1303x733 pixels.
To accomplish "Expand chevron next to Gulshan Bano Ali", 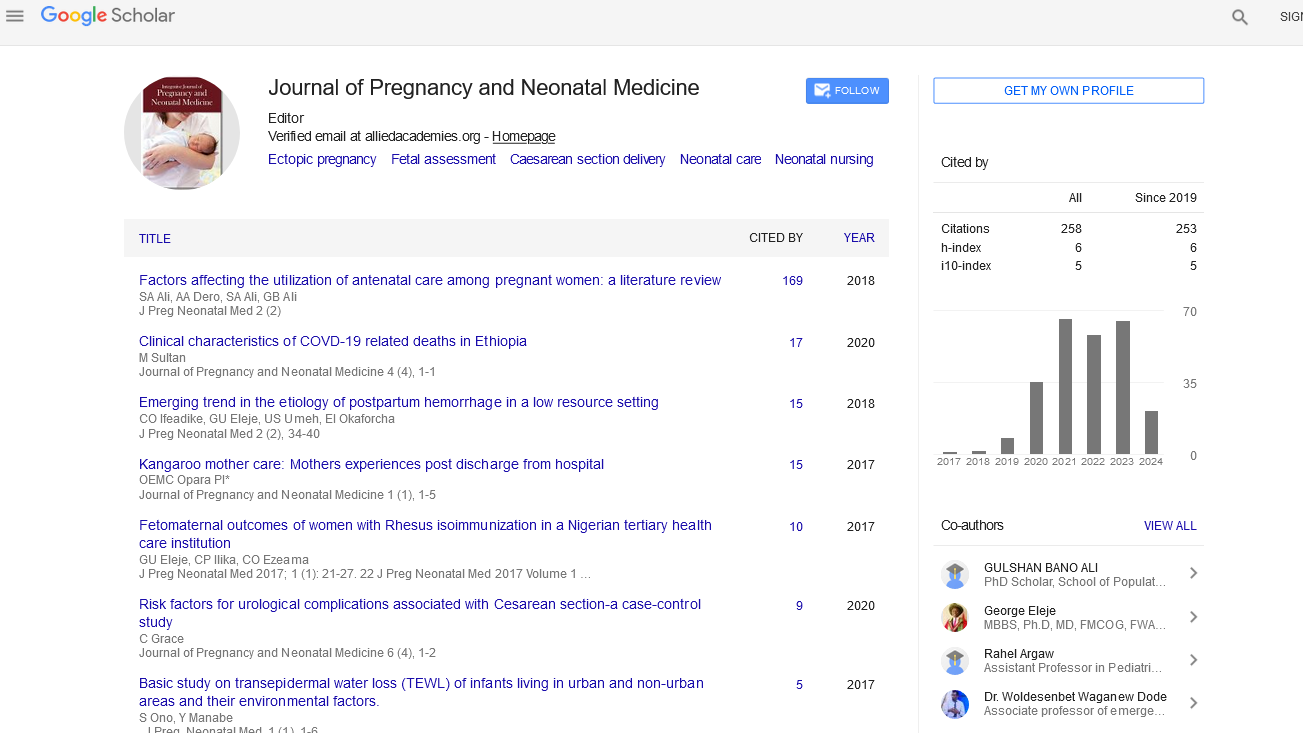I will point(1192,573).
